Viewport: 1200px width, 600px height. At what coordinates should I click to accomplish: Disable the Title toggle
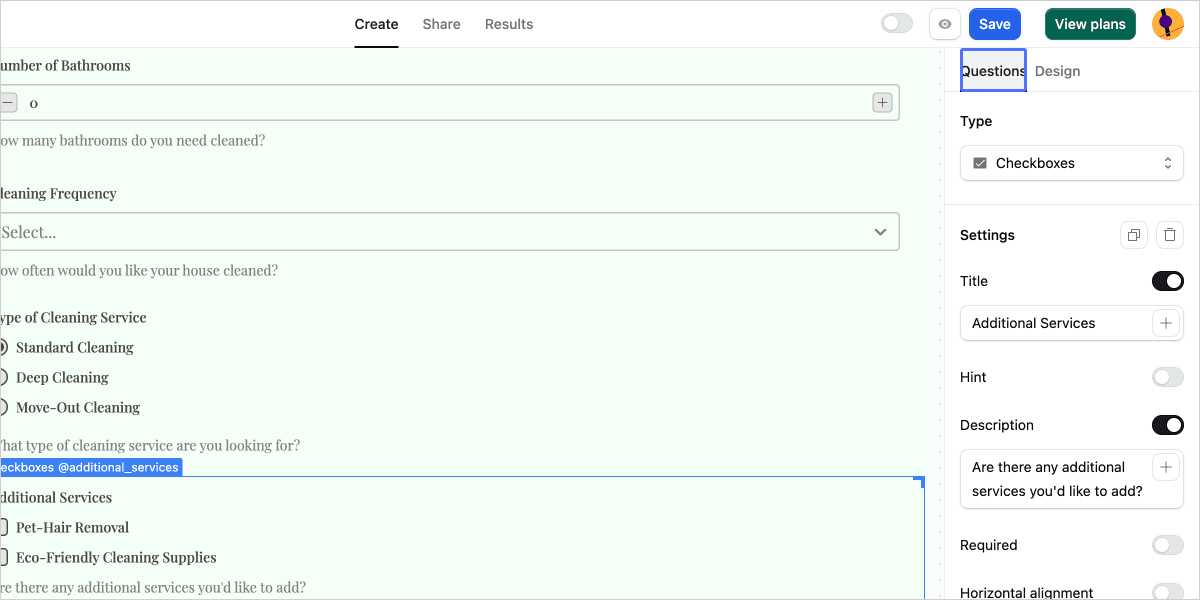(x=1167, y=281)
